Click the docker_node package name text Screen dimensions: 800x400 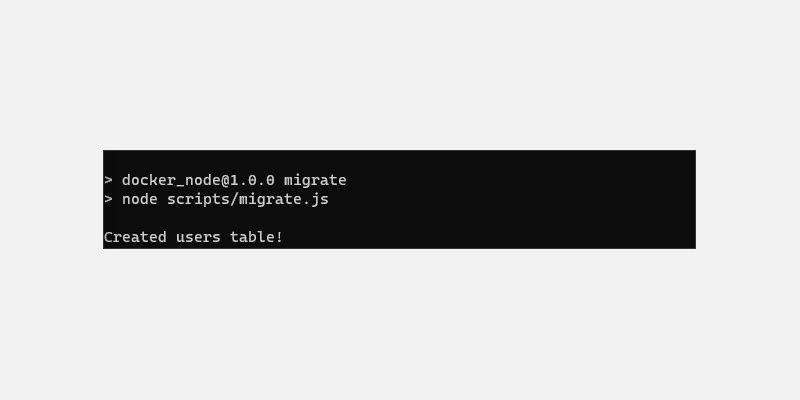click(x=171, y=180)
